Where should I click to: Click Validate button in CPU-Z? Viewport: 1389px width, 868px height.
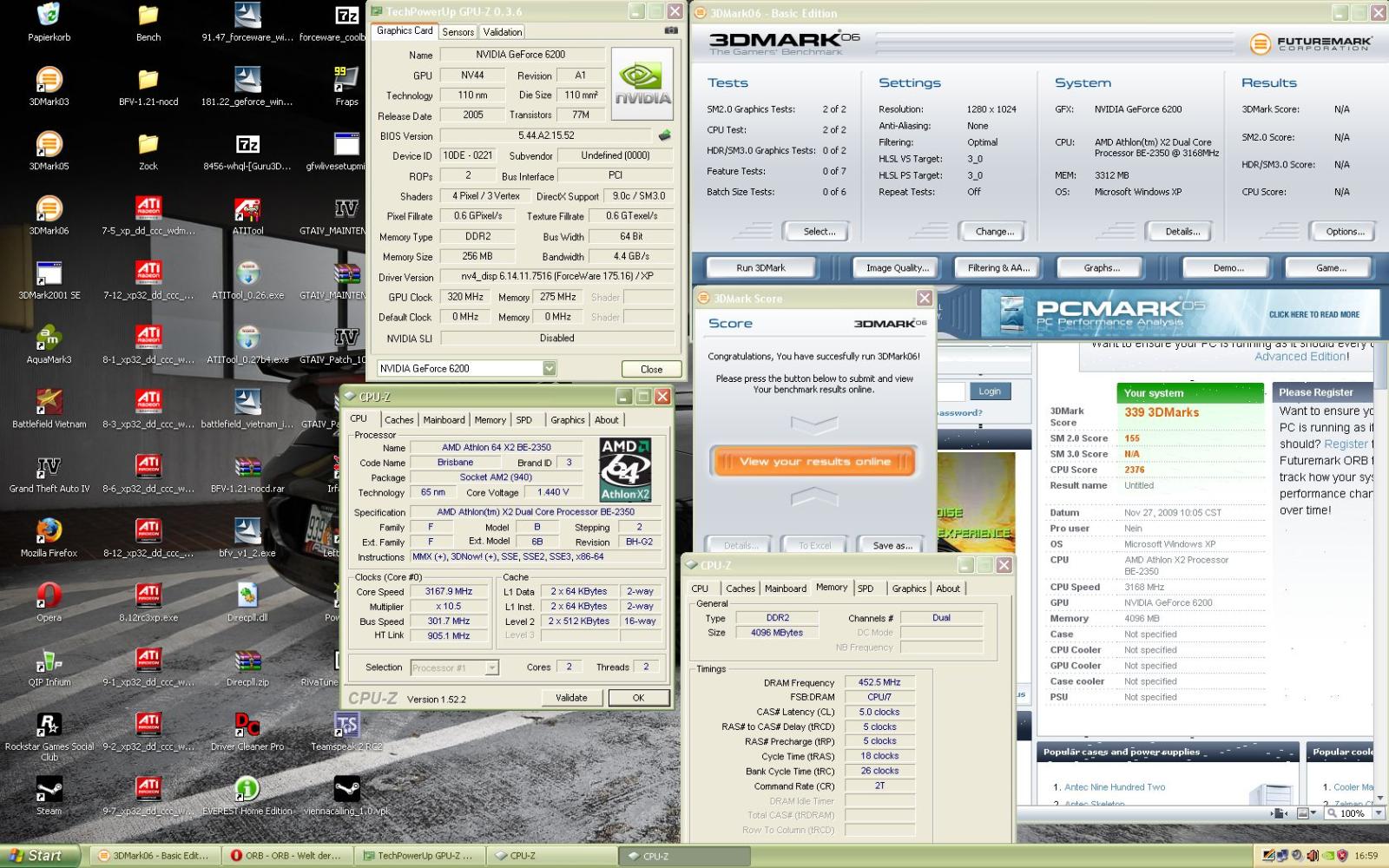(x=571, y=697)
